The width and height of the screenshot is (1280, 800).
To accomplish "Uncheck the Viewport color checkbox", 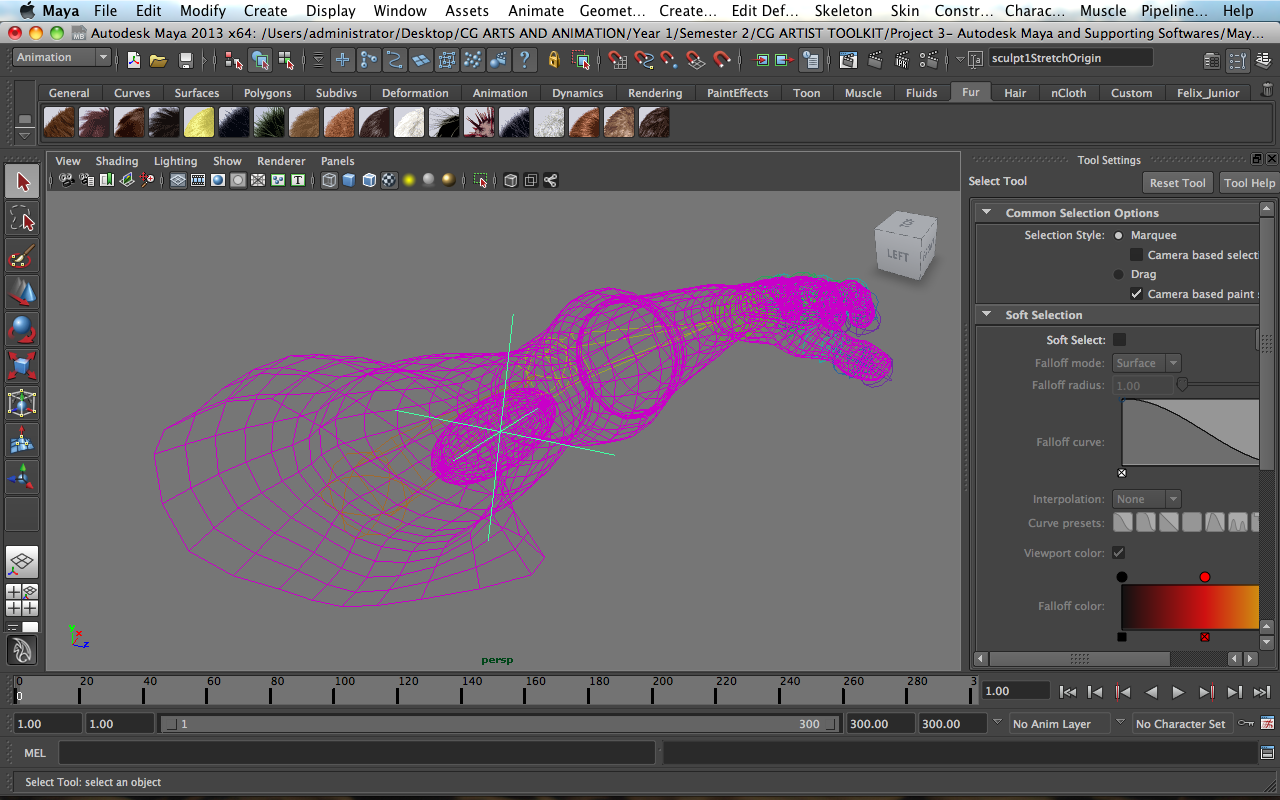I will pos(1119,553).
